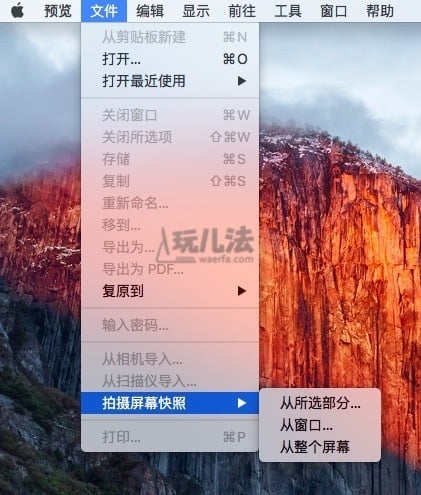The width and height of the screenshot is (421, 495).
Task: Click the 打开最近使用 menu entry
Action: point(170,81)
